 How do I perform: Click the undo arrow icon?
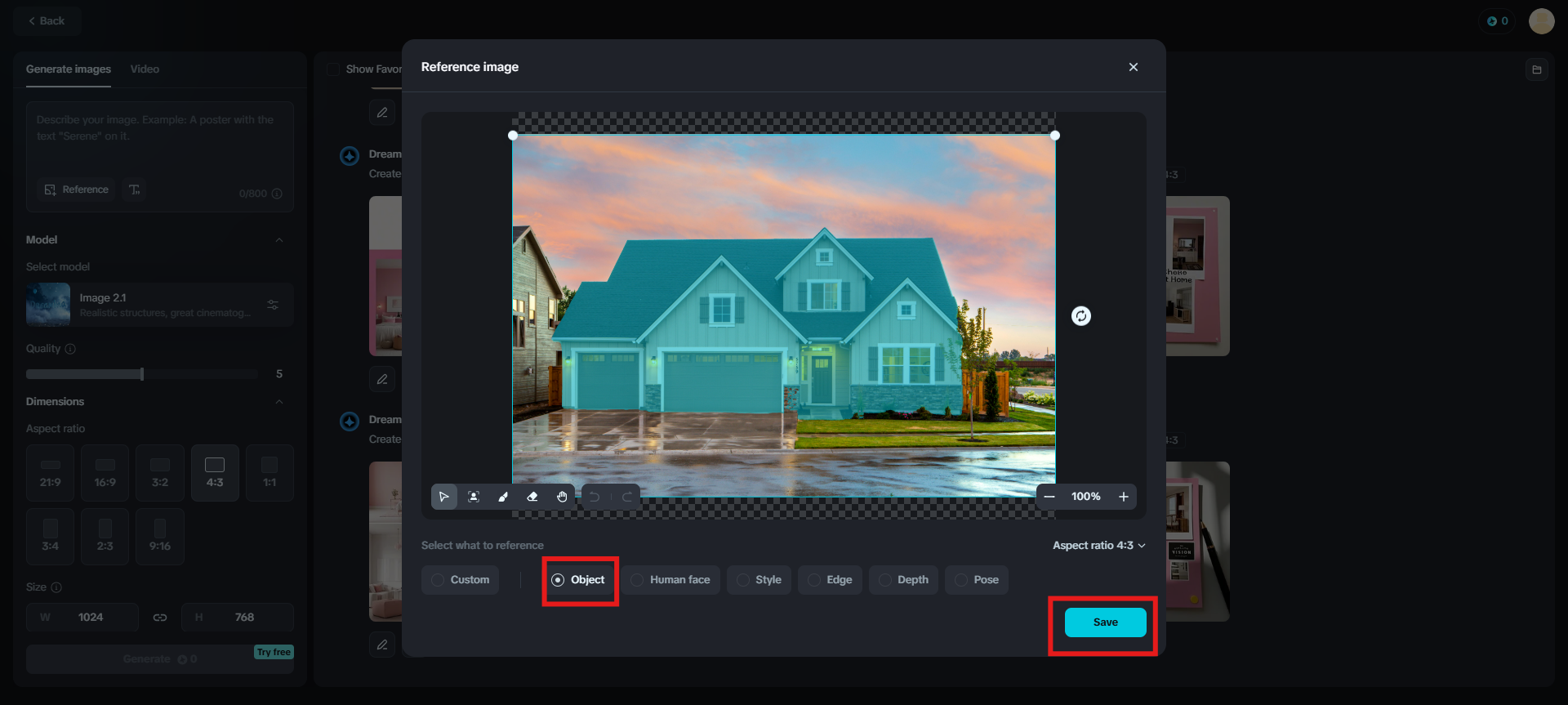tap(595, 497)
